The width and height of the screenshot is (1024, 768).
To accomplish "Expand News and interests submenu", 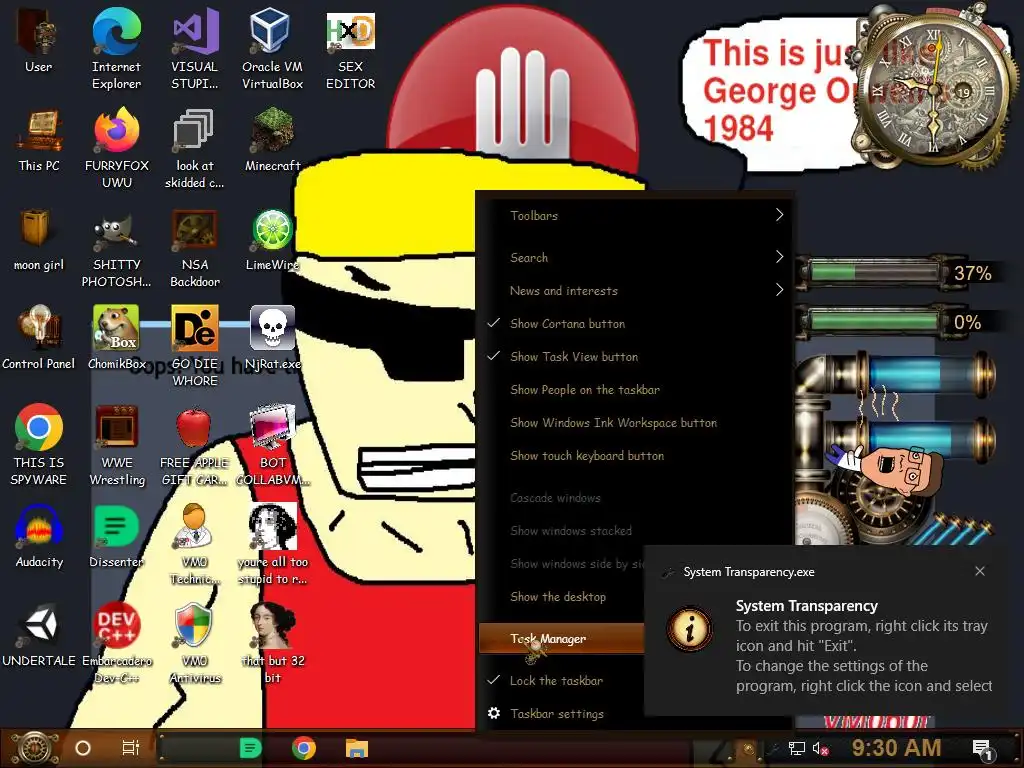I will [635, 290].
